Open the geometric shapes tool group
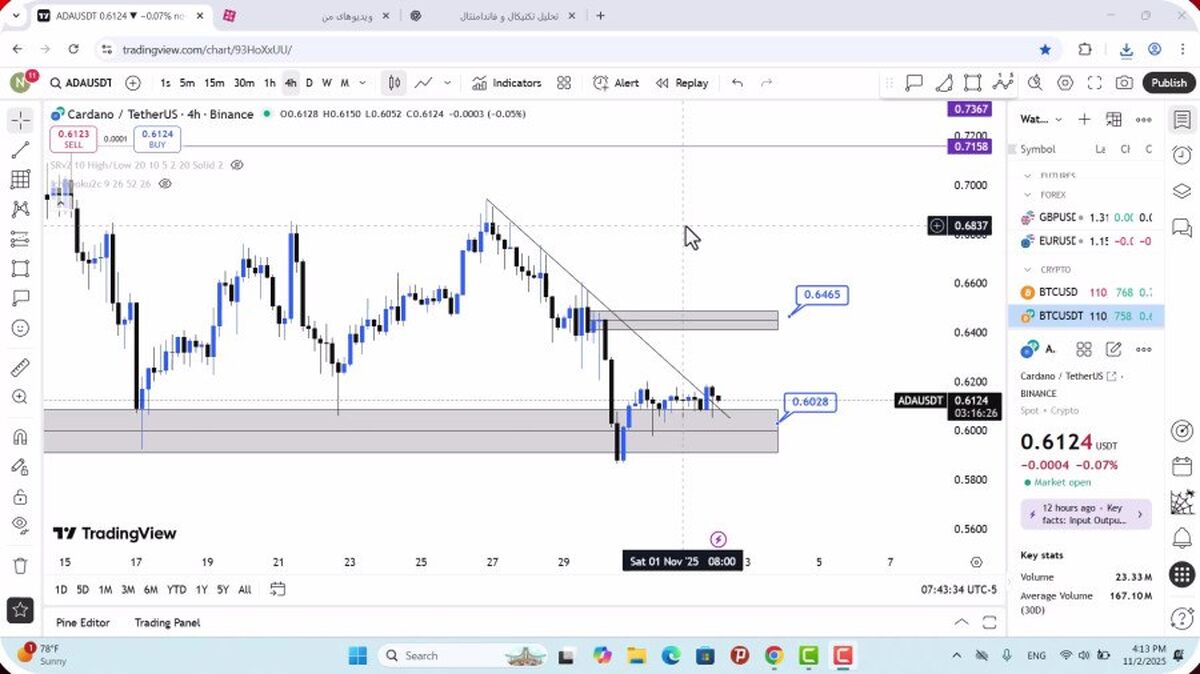 point(20,269)
